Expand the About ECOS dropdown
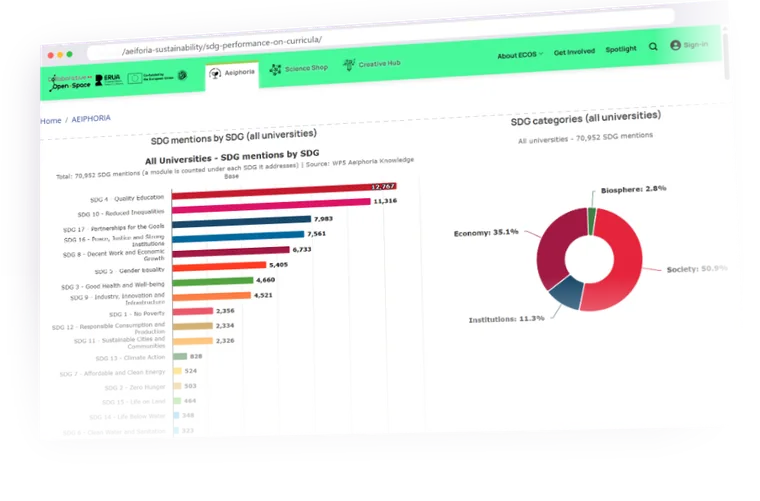760x501 pixels. pyautogui.click(x=520, y=55)
